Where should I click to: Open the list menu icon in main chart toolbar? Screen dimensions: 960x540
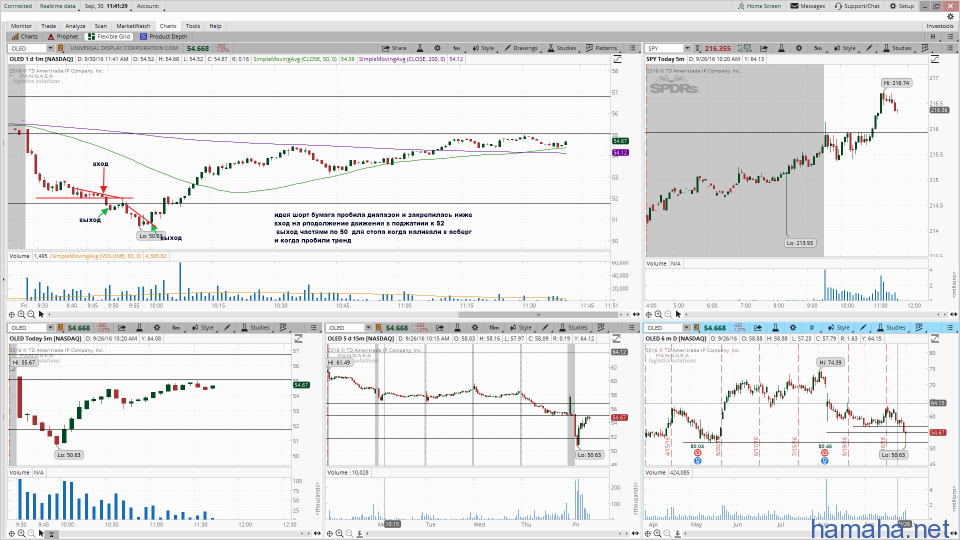632,48
